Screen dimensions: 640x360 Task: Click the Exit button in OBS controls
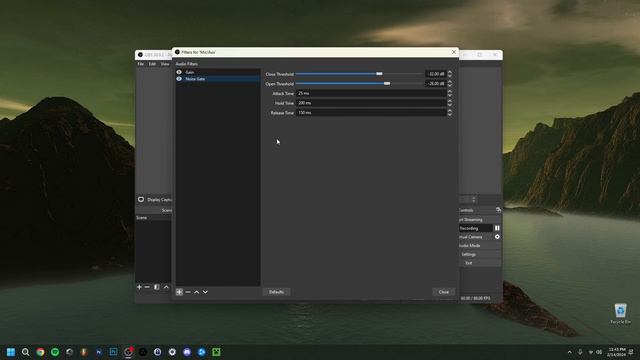pos(480,263)
